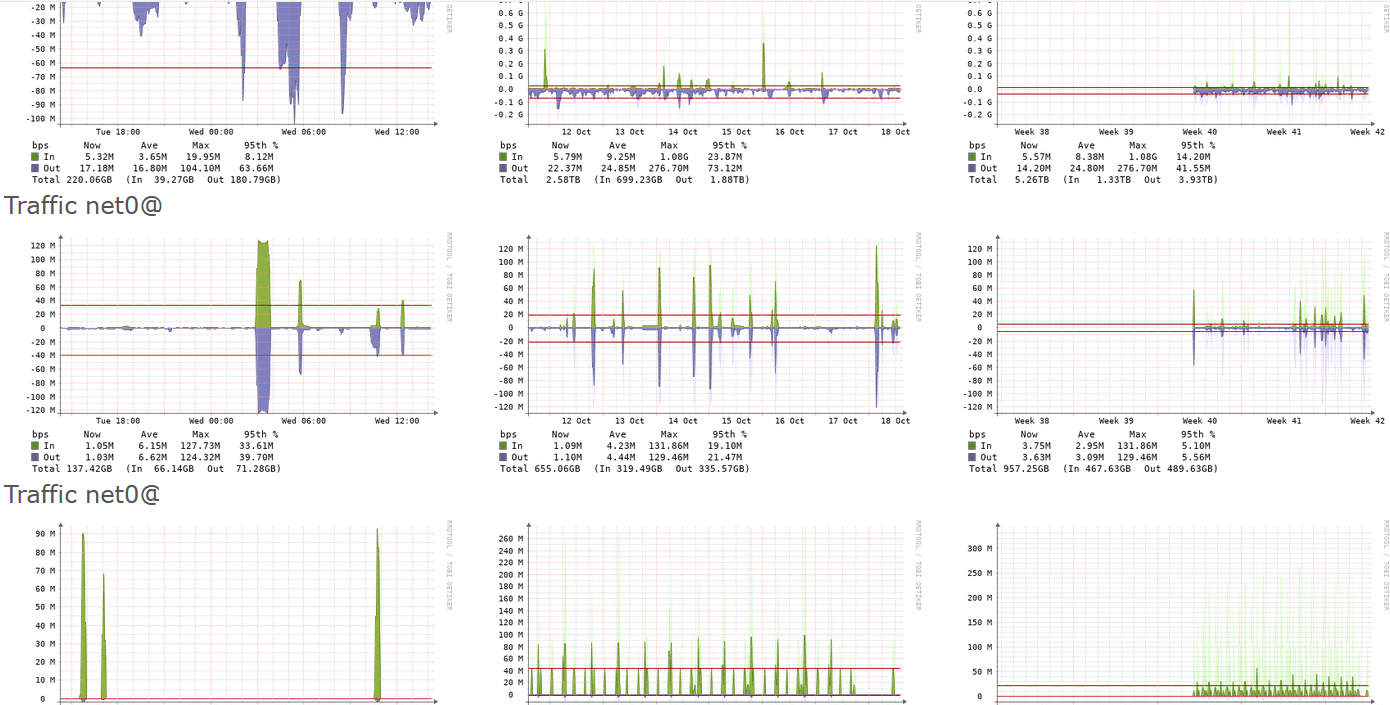The height and width of the screenshot is (705, 1390).
Task: Click the green In swatch beside 5.79M
Action: 503,157
